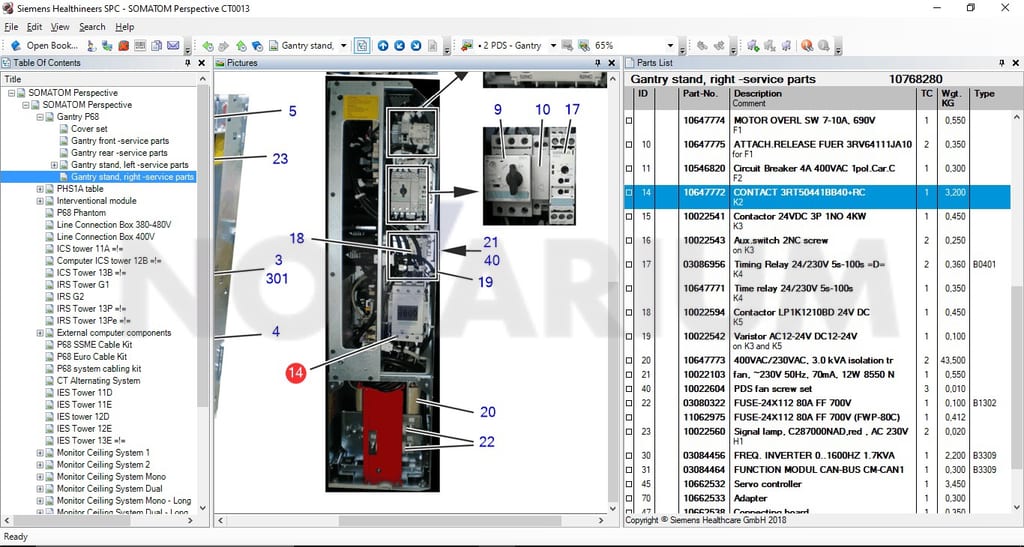
Task: Click the copy pages toolbar icon
Action: [156, 46]
